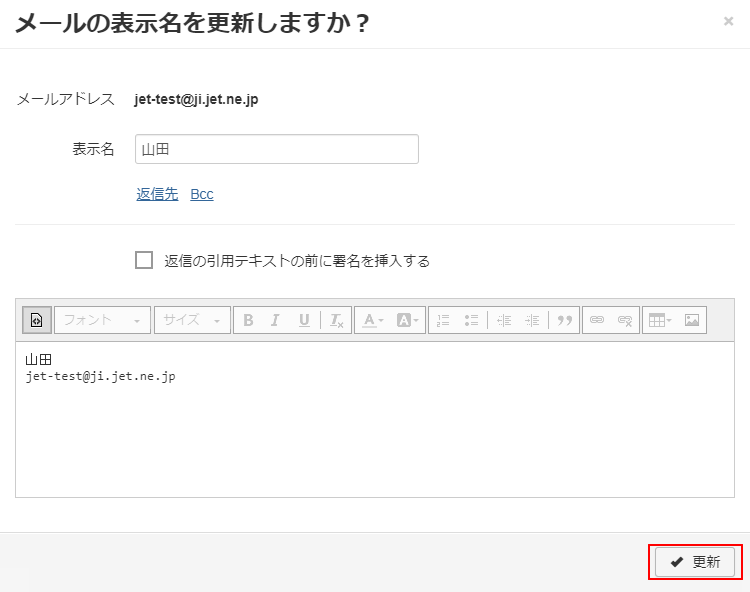Open the insert table dropdown

[x=660, y=320]
